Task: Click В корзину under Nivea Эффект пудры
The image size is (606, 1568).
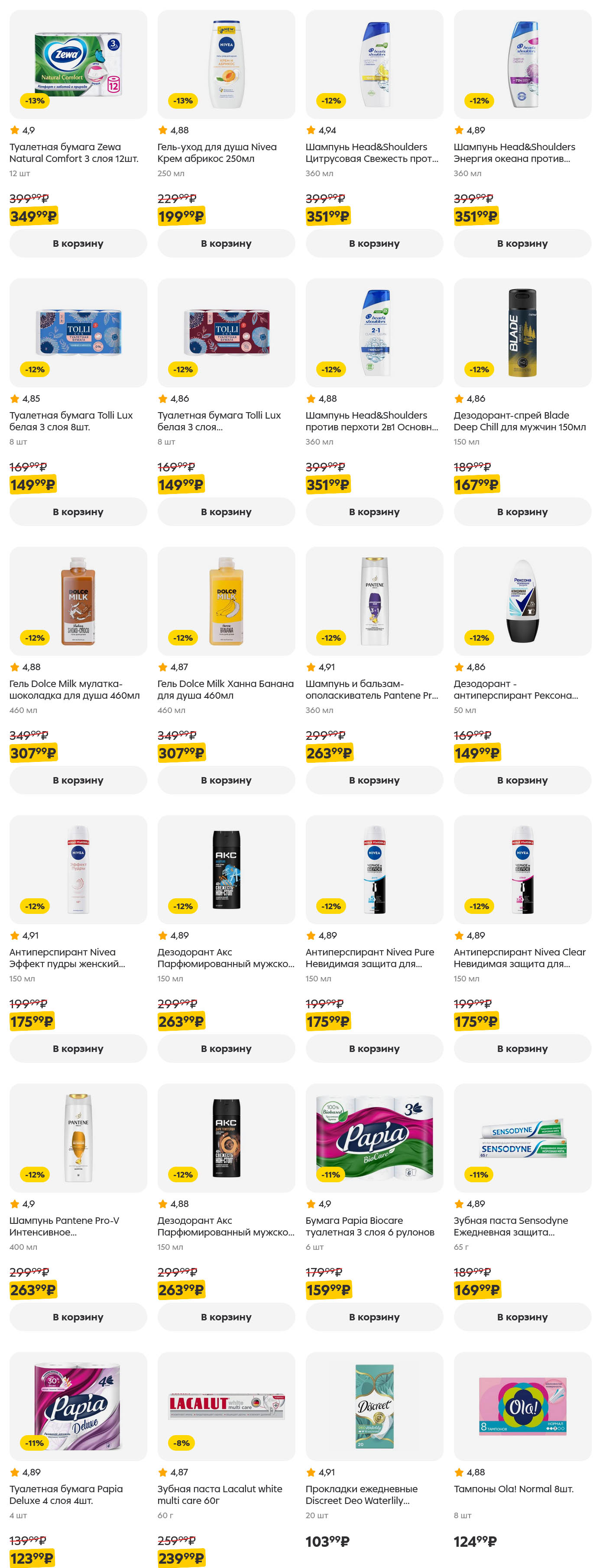Action: pos(78,1049)
